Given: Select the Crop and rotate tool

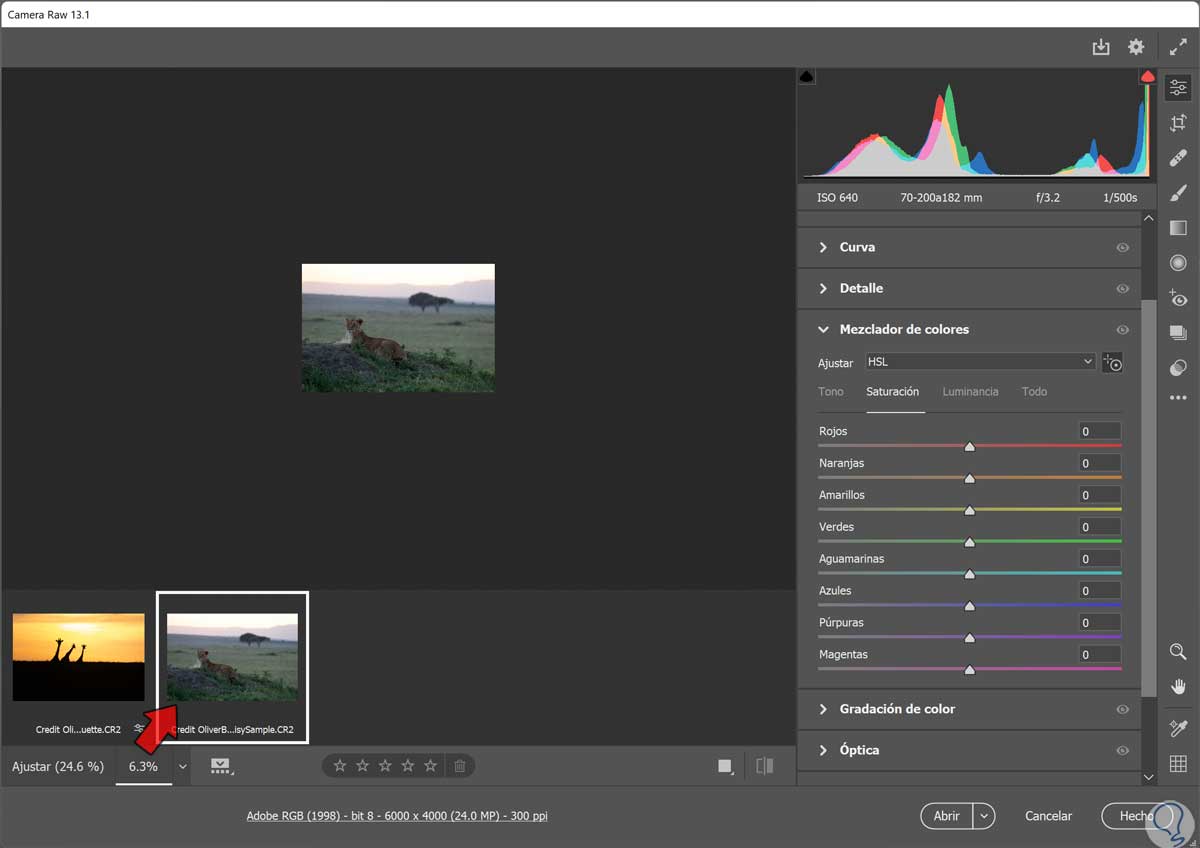Looking at the screenshot, I should click(x=1178, y=123).
